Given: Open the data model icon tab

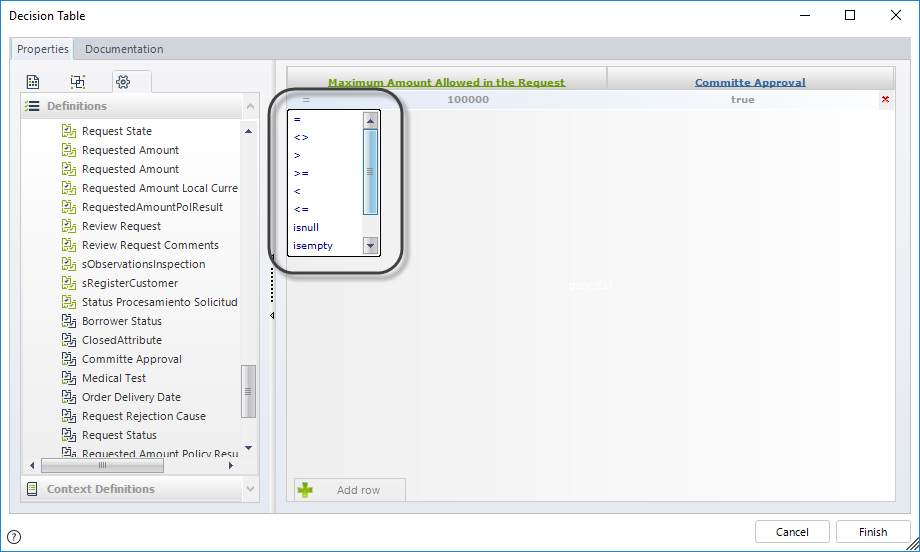Looking at the screenshot, I should (x=33, y=82).
